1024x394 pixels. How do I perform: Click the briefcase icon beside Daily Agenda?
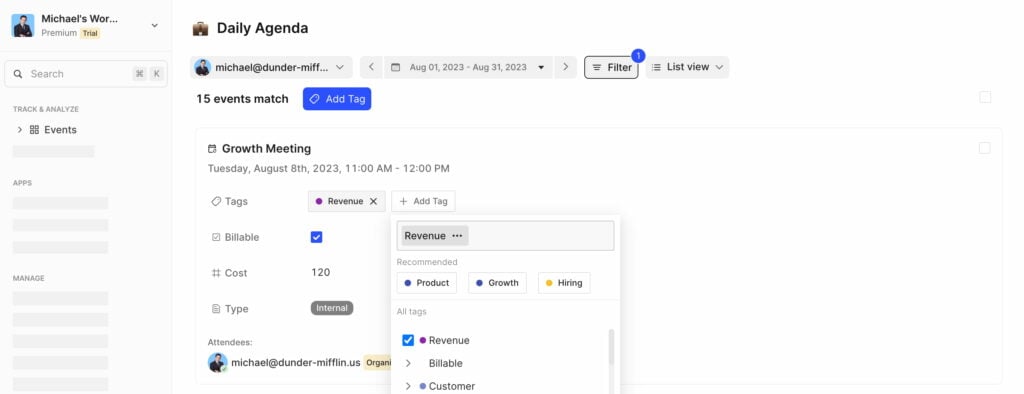coord(200,28)
